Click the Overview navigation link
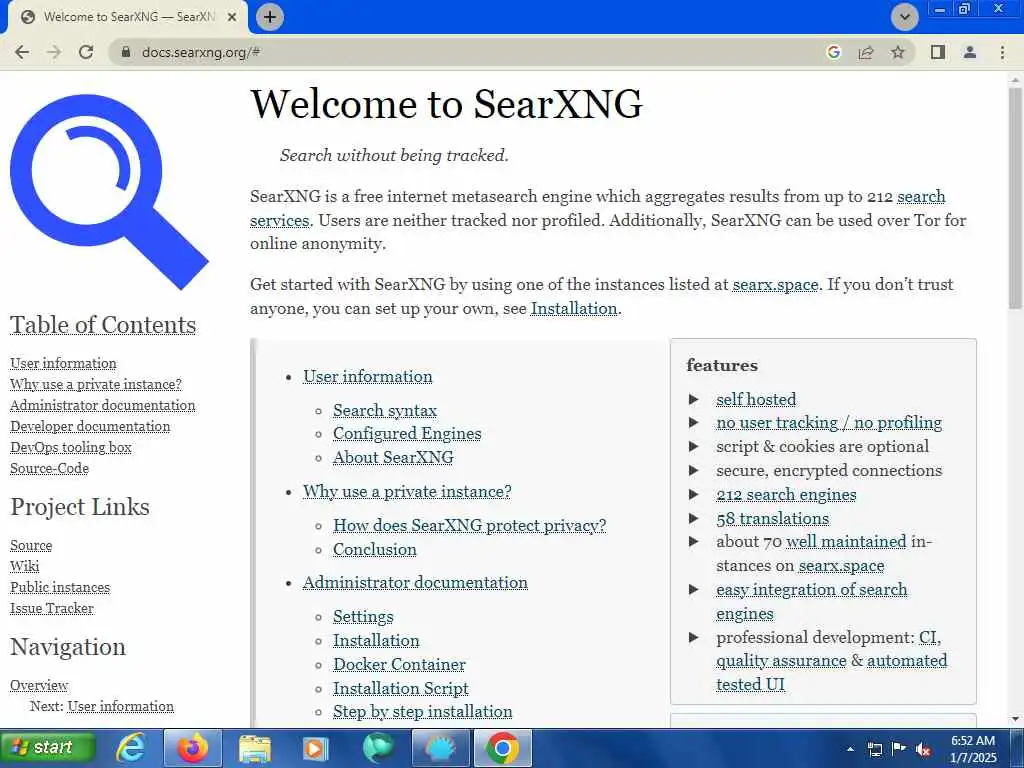This screenshot has width=1024, height=768. [x=39, y=685]
